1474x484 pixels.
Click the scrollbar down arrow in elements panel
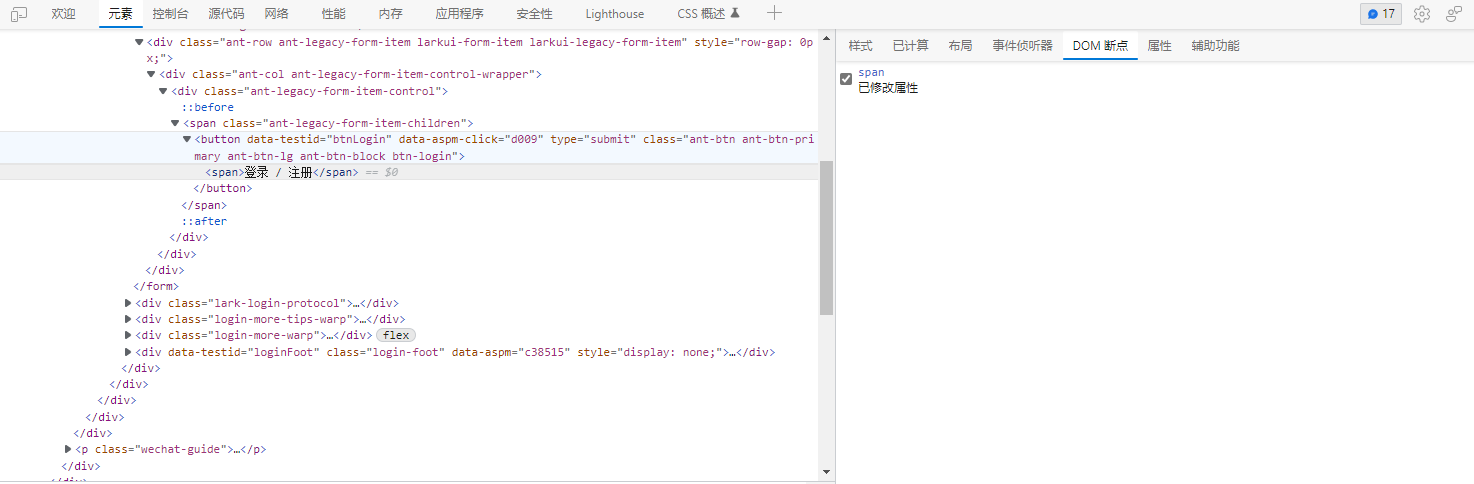pyautogui.click(x=826, y=472)
